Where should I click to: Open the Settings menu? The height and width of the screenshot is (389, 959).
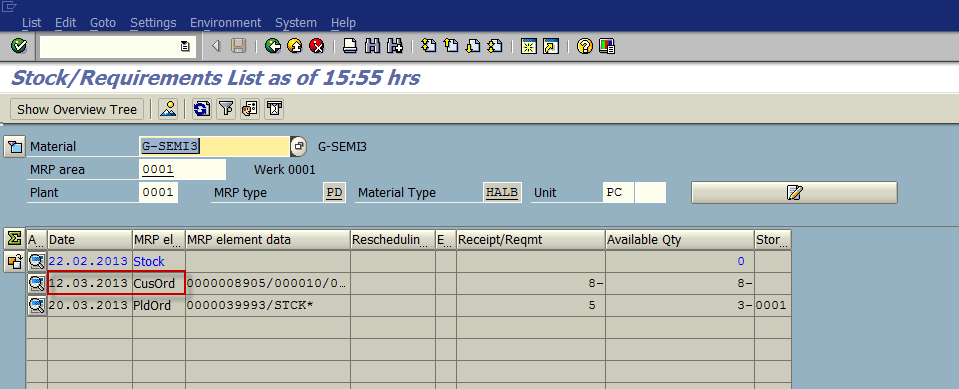pyautogui.click(x=153, y=23)
